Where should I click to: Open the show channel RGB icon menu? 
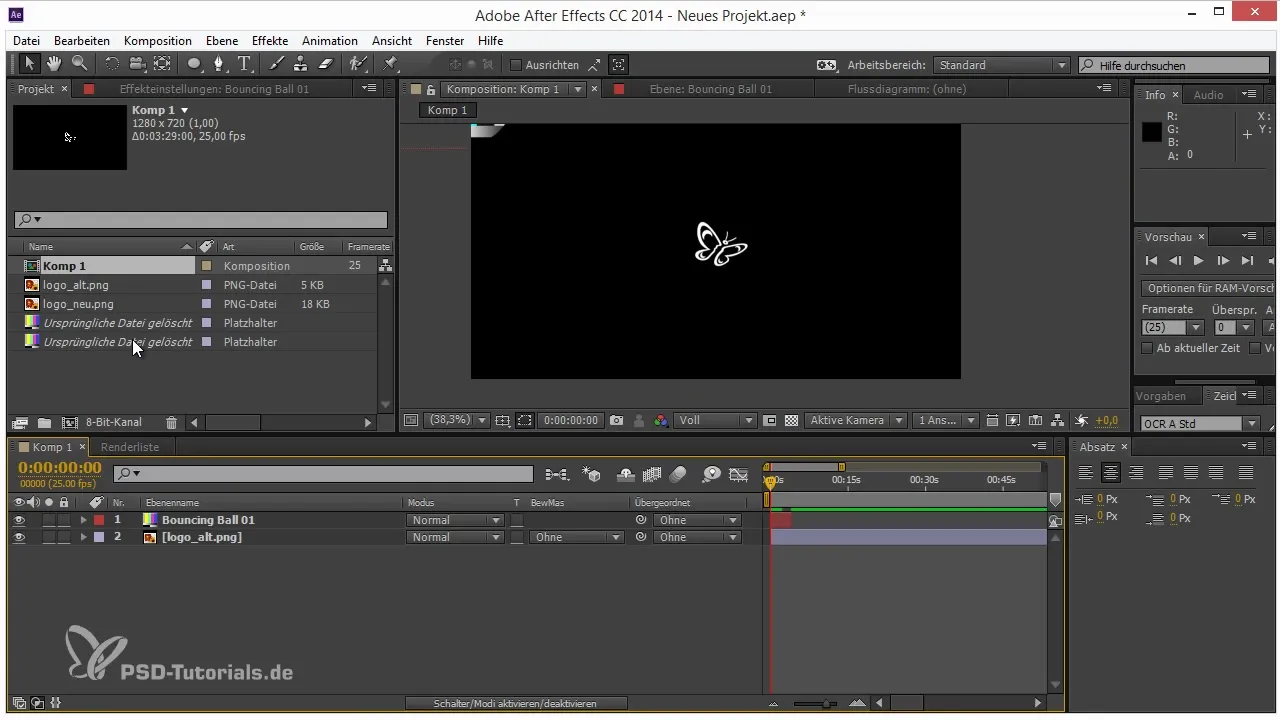tap(661, 421)
